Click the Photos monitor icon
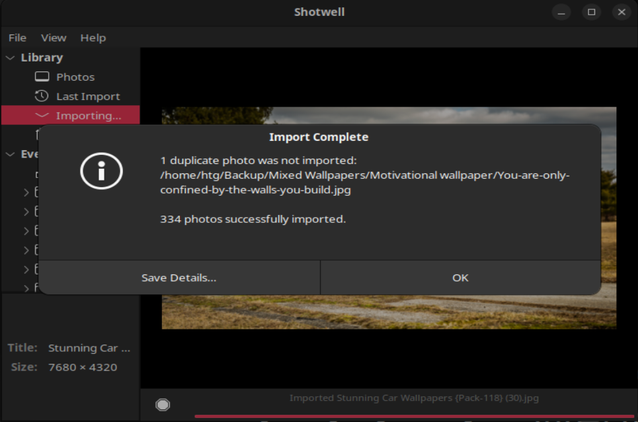638x422 pixels. tap(42, 77)
